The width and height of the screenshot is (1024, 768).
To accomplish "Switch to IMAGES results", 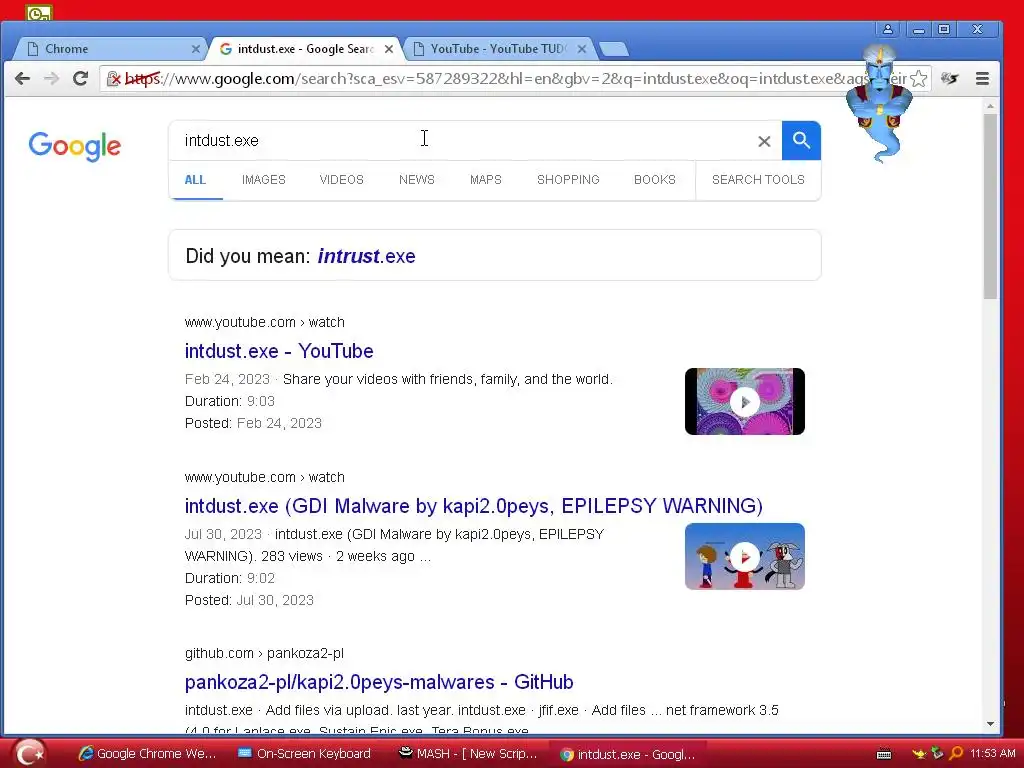I will [264, 180].
